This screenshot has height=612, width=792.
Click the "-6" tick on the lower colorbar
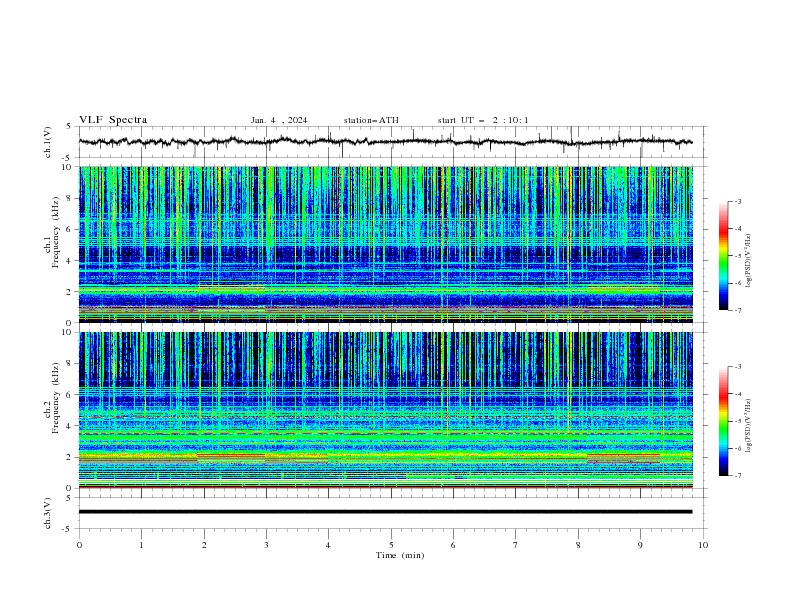738,448
